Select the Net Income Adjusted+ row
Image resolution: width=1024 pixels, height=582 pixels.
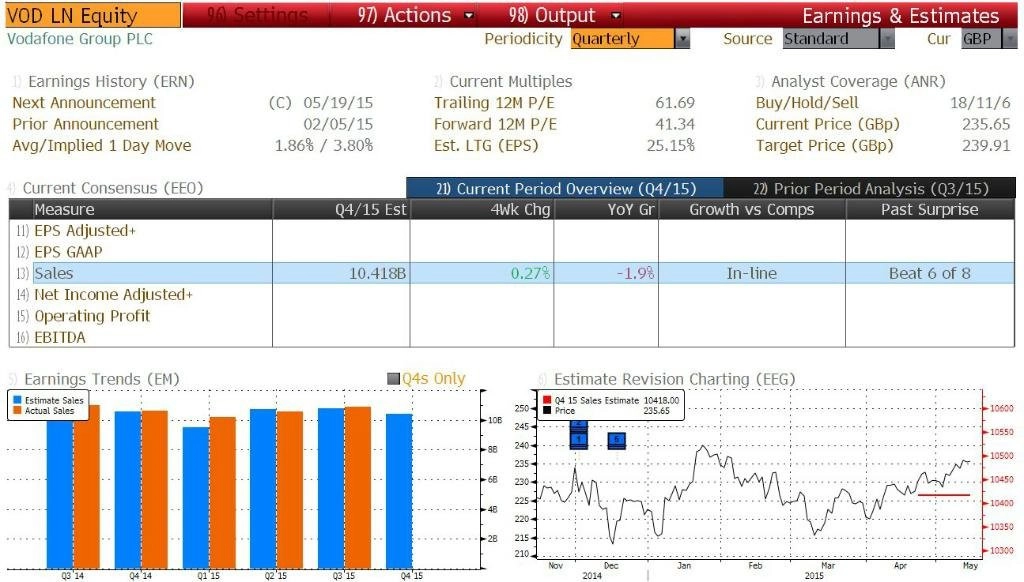pyautogui.click(x=511, y=295)
